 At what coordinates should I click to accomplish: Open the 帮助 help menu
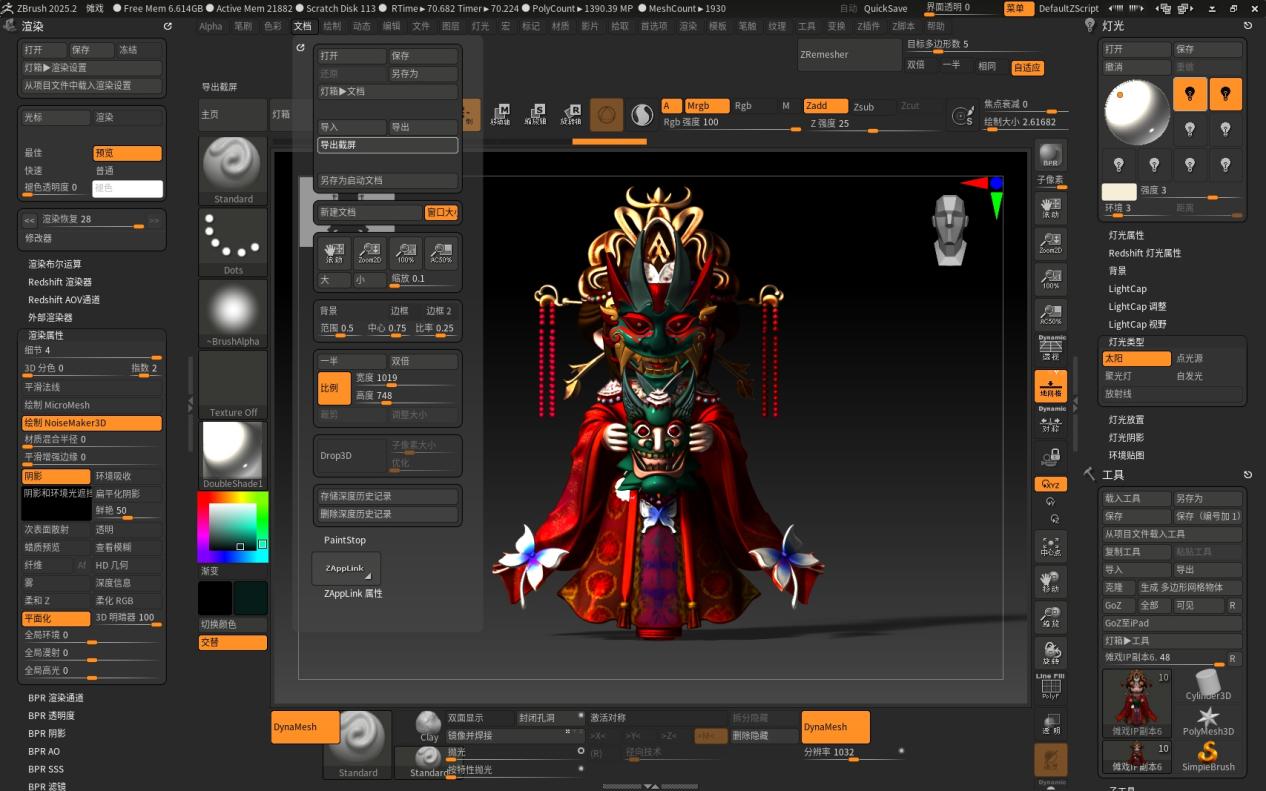tap(935, 26)
